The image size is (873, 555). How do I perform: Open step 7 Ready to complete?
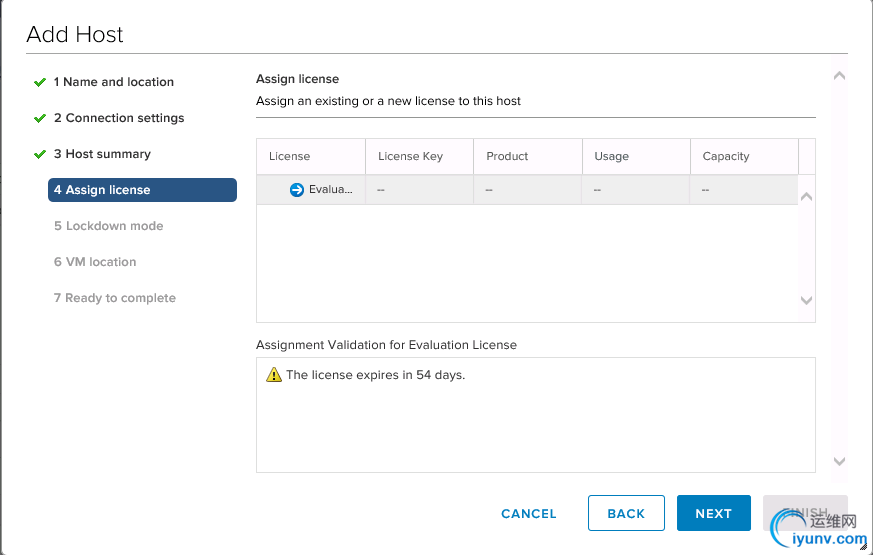click(x=115, y=298)
